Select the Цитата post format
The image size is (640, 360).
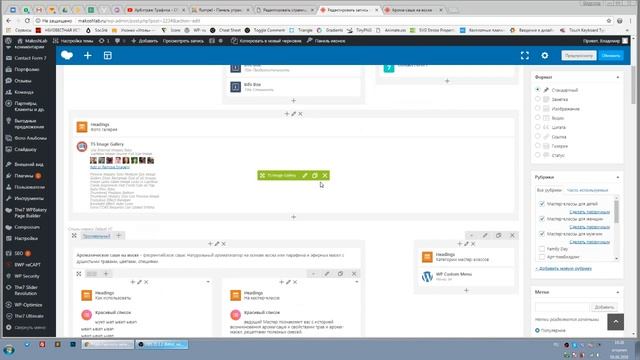click(x=538, y=127)
